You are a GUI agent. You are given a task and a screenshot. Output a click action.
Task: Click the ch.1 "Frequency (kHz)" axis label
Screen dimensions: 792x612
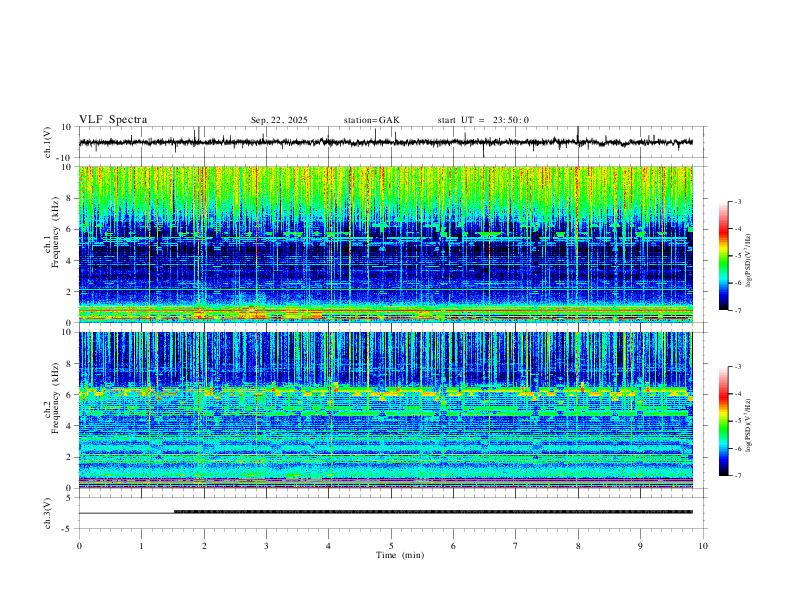(56, 233)
